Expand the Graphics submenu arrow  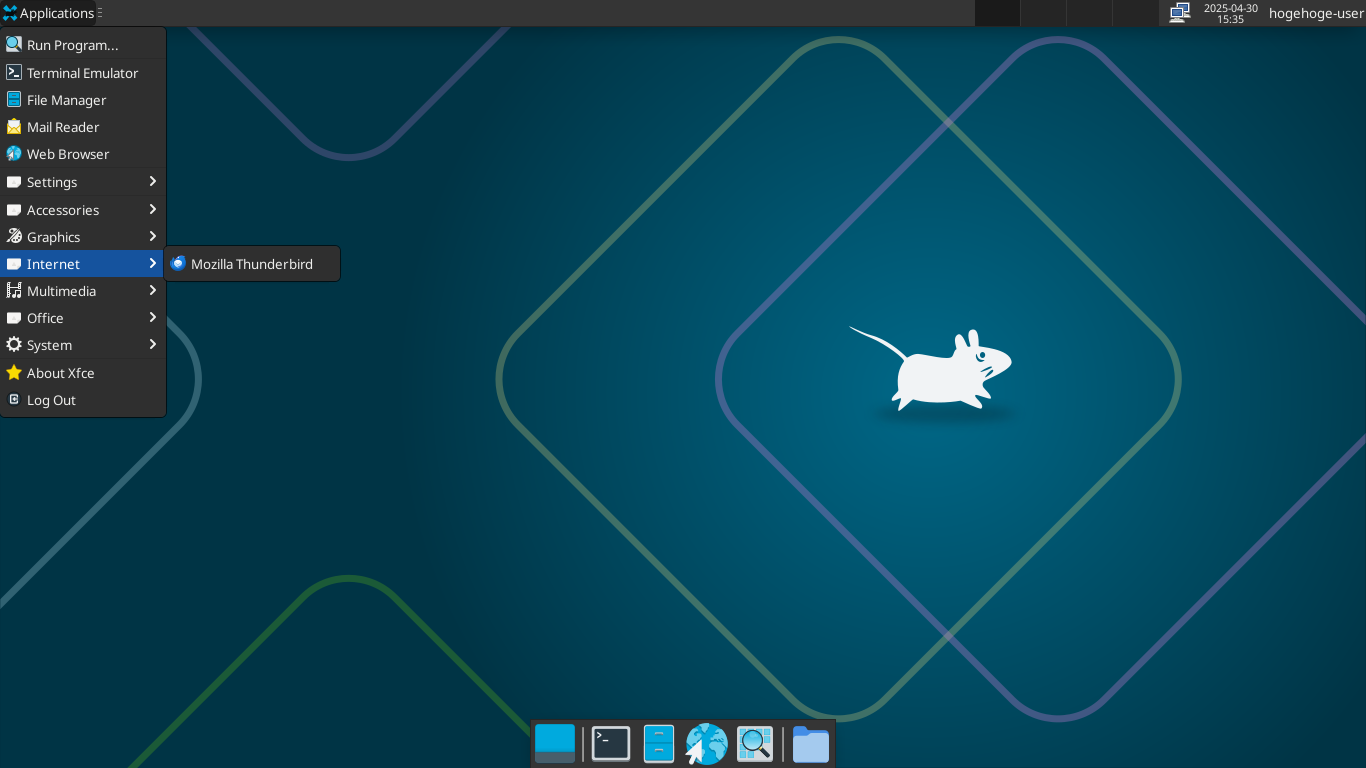153,236
